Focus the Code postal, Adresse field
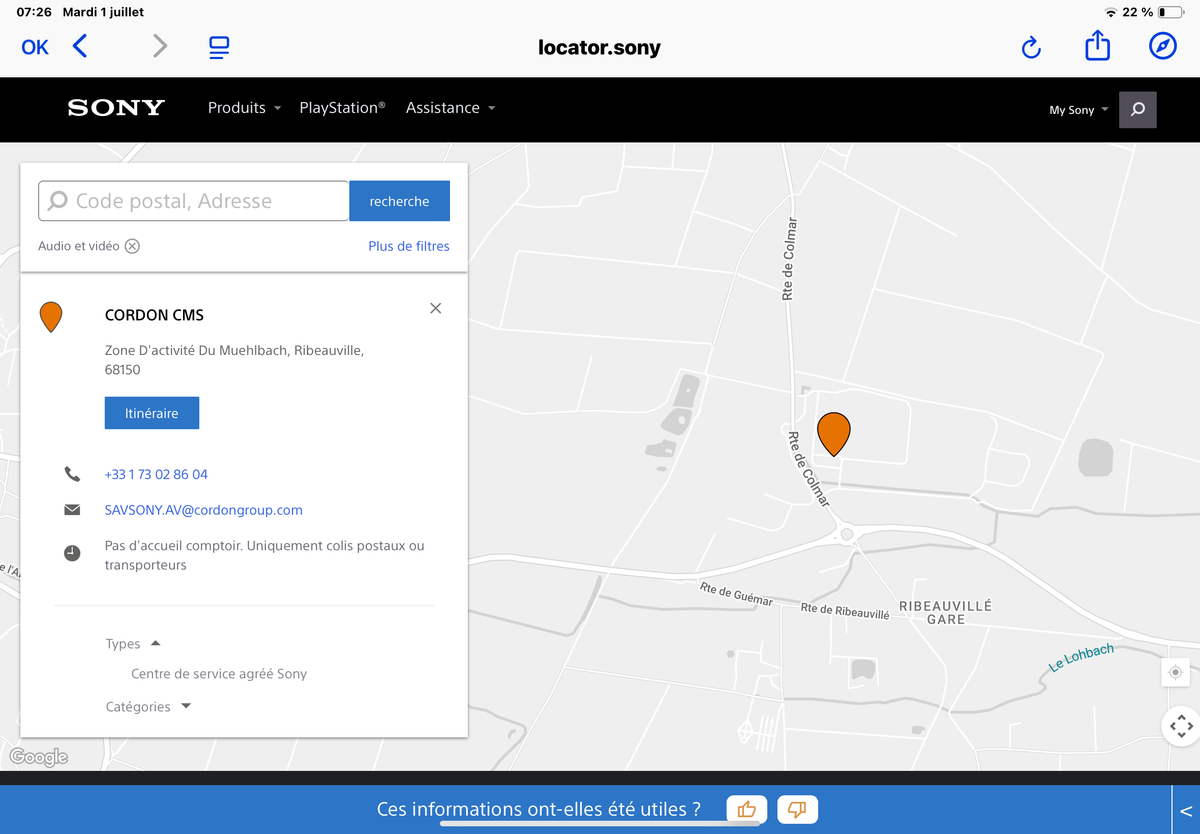Viewport: 1200px width, 834px height. pos(195,201)
